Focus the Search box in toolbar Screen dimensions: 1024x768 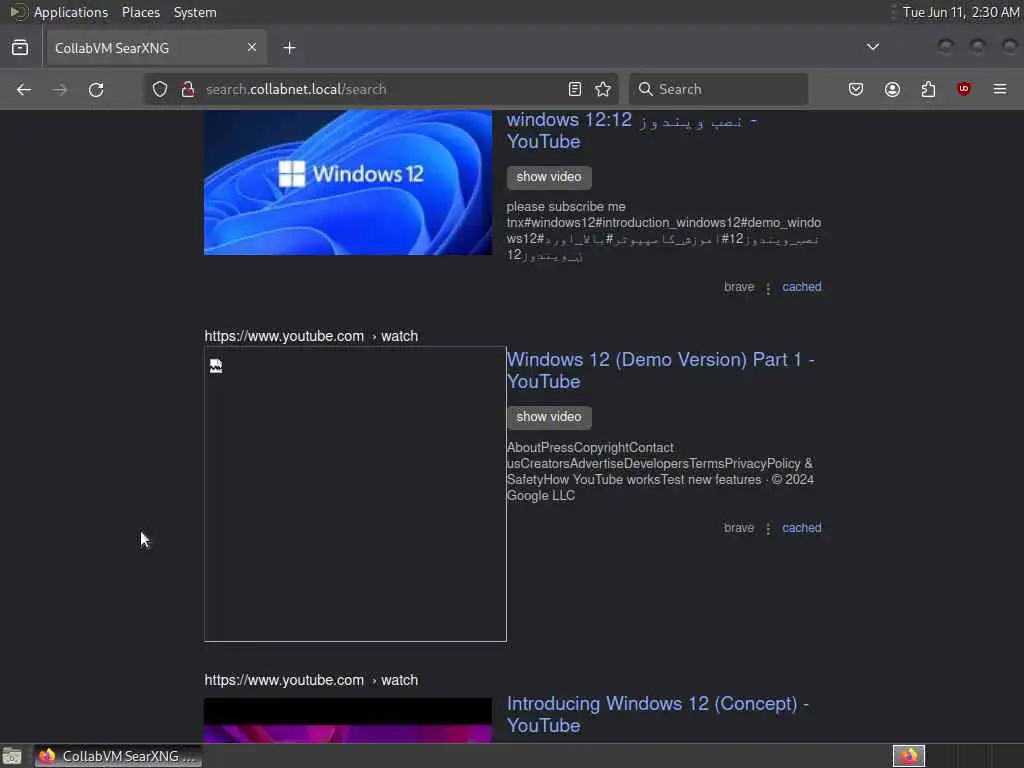tap(718, 89)
